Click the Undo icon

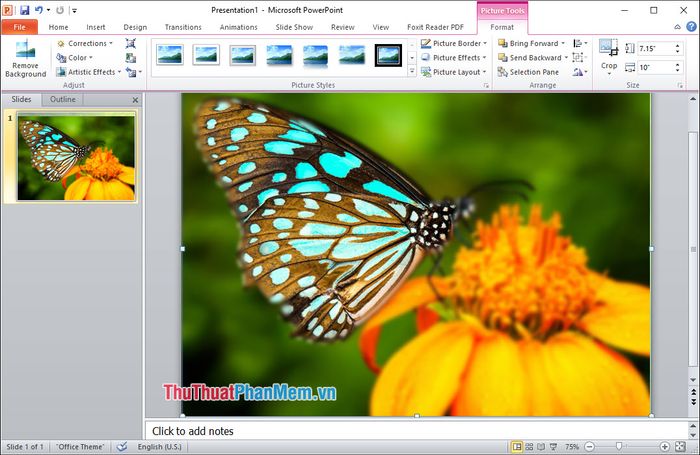pos(39,10)
